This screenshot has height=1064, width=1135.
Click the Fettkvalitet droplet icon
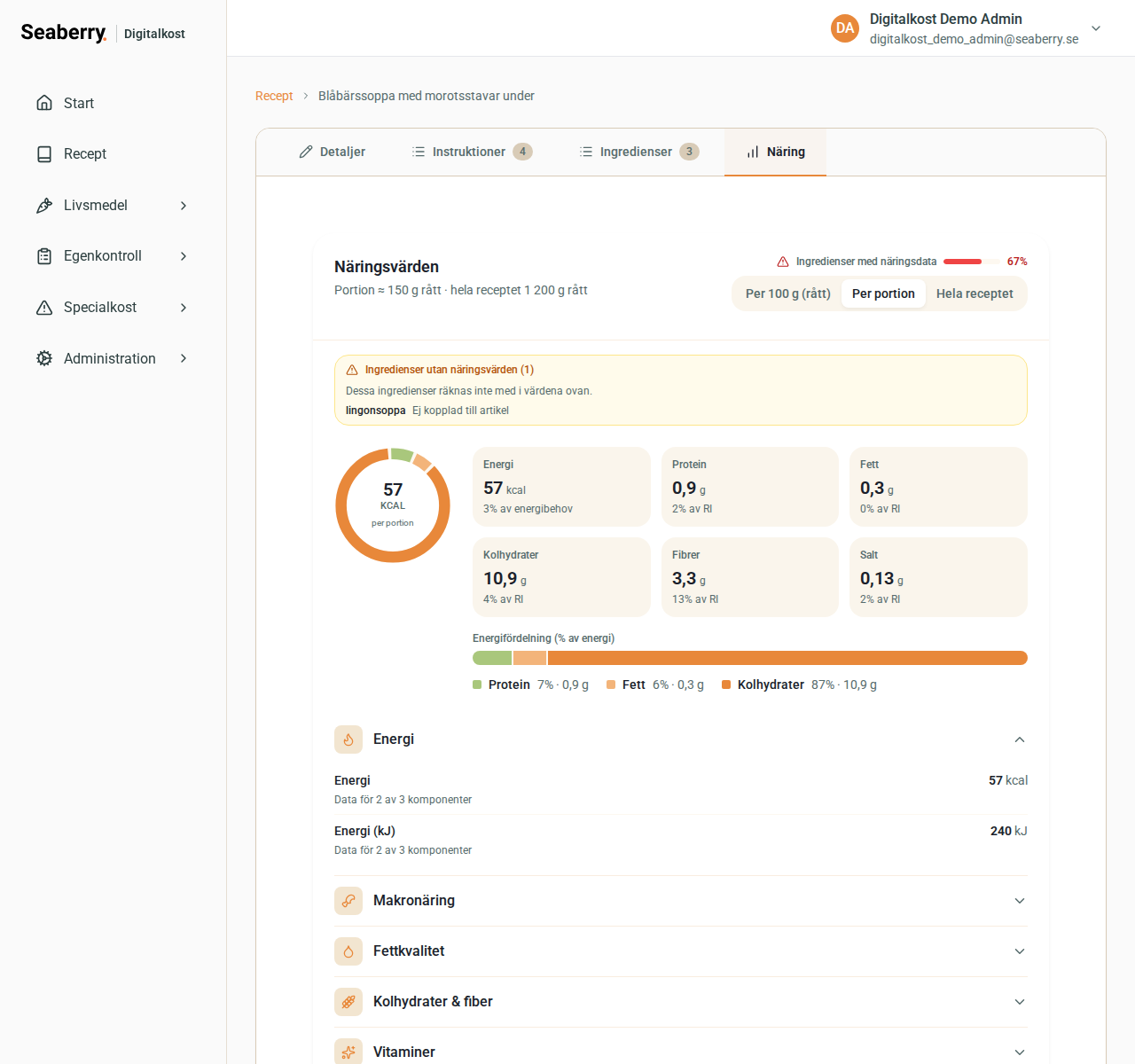click(348, 951)
